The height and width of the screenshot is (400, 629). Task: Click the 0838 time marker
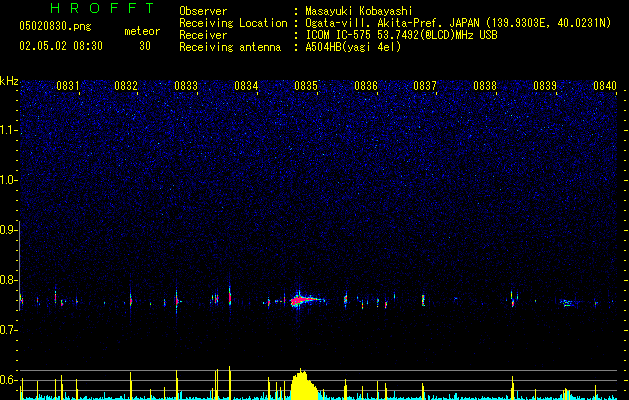tap(485, 86)
